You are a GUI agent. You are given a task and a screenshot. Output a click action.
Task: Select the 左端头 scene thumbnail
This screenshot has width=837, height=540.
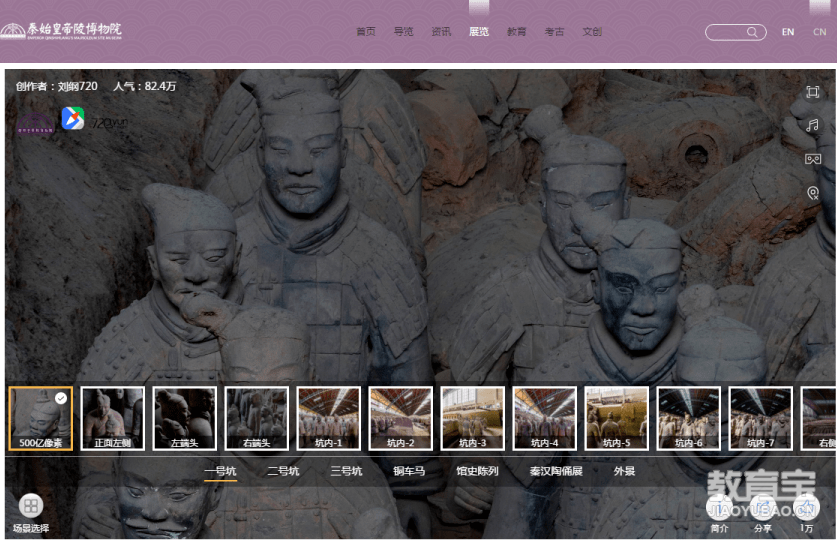(185, 419)
